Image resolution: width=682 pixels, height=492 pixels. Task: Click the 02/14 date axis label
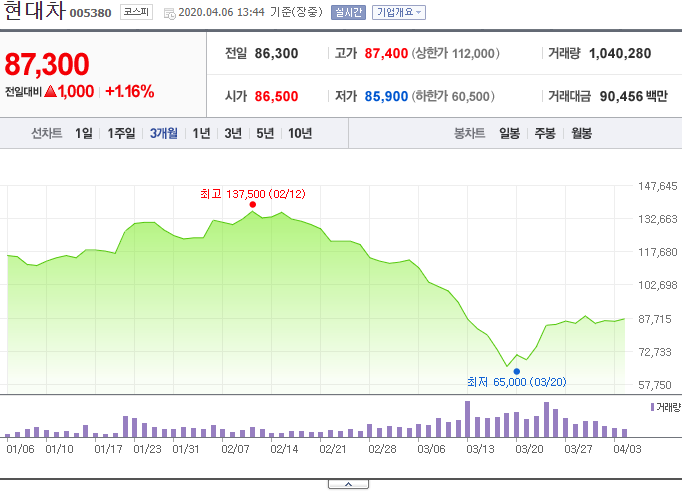(284, 449)
